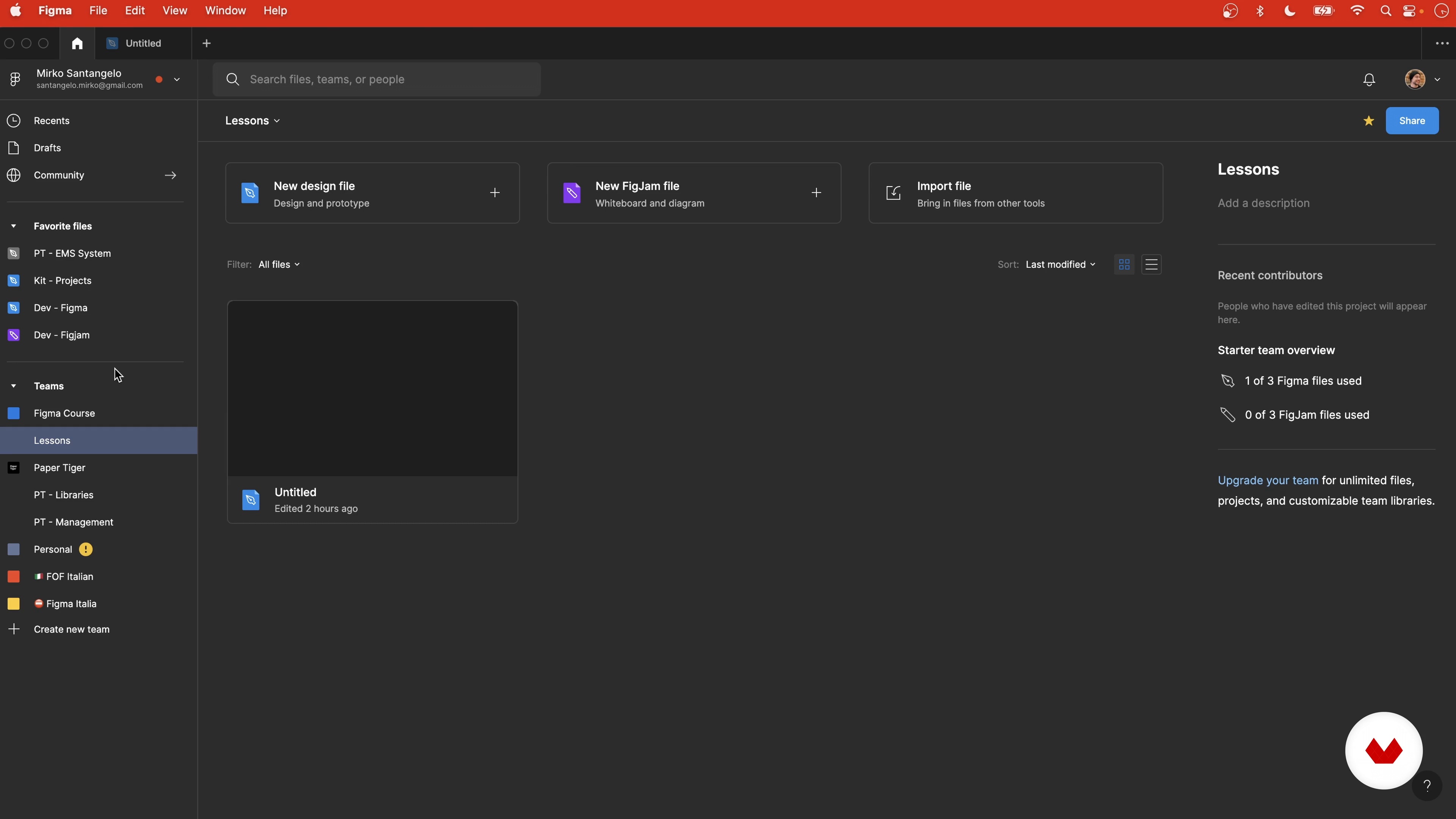1456x819 pixels.
Task: Open Drafts in the sidebar
Action: pyautogui.click(x=98, y=148)
